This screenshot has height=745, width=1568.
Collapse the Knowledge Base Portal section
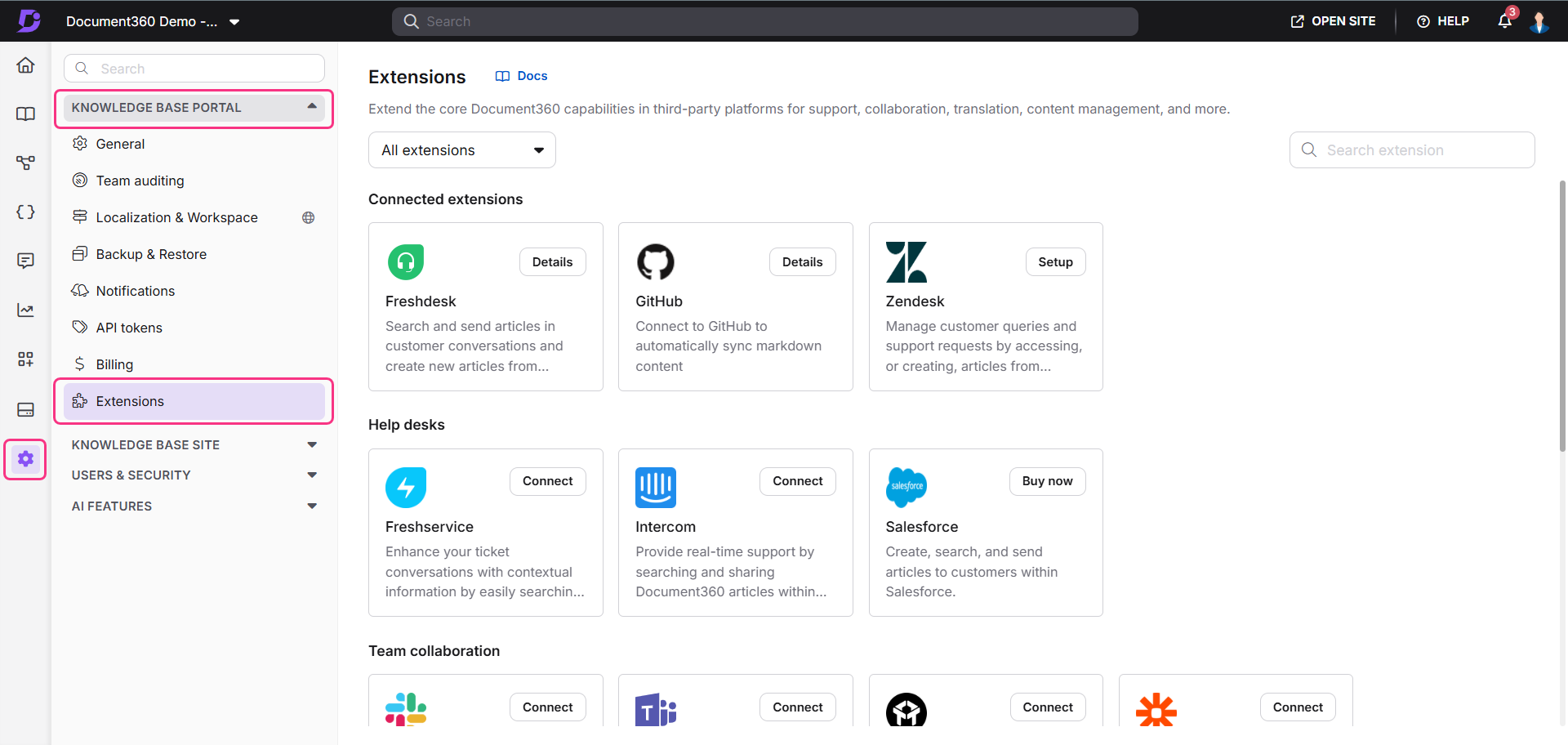311,107
